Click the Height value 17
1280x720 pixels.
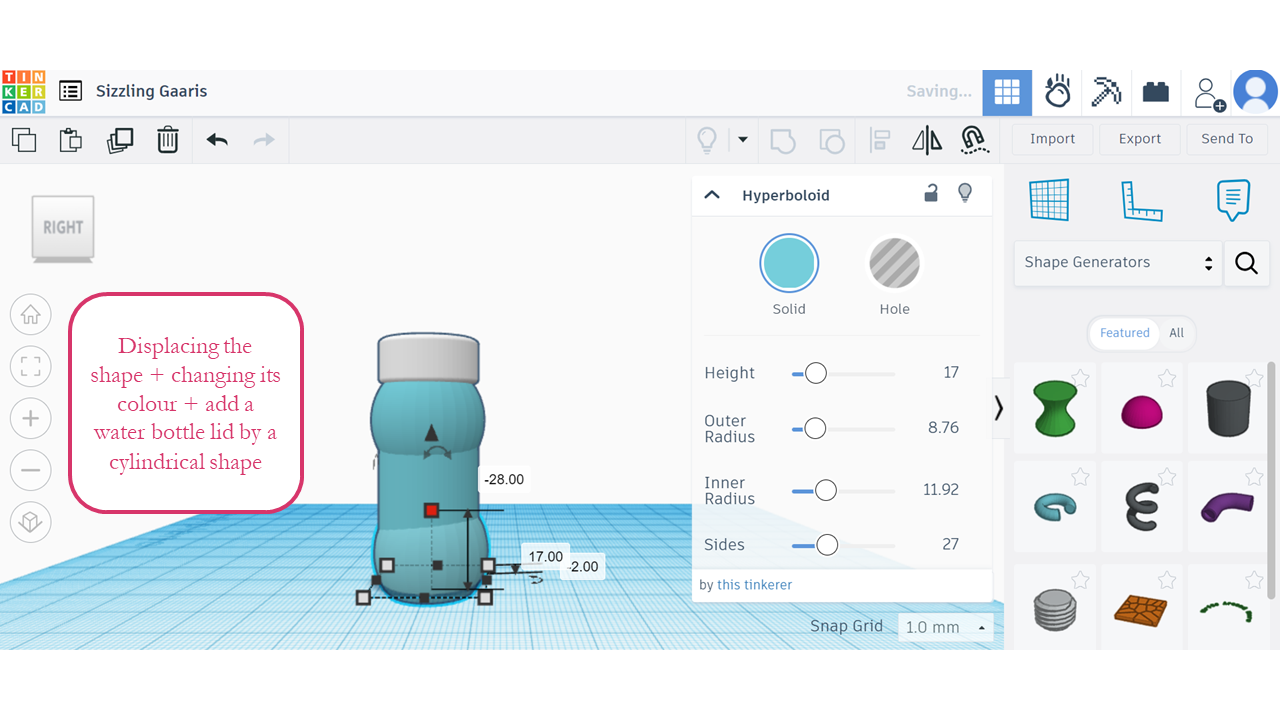[951, 373]
